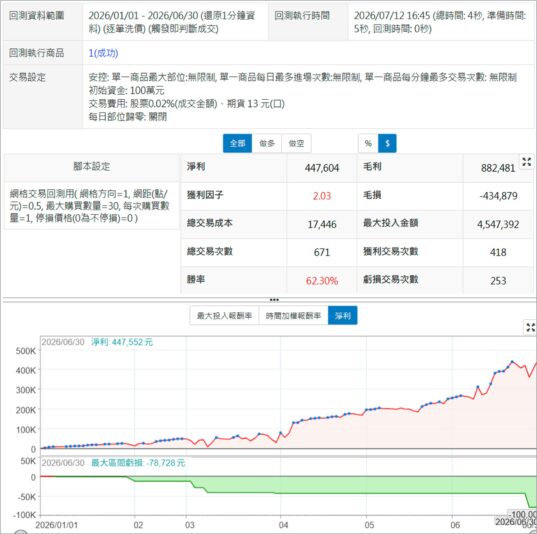Click the 虧損交易次數 value 253
The height and width of the screenshot is (534, 537).
point(498,281)
